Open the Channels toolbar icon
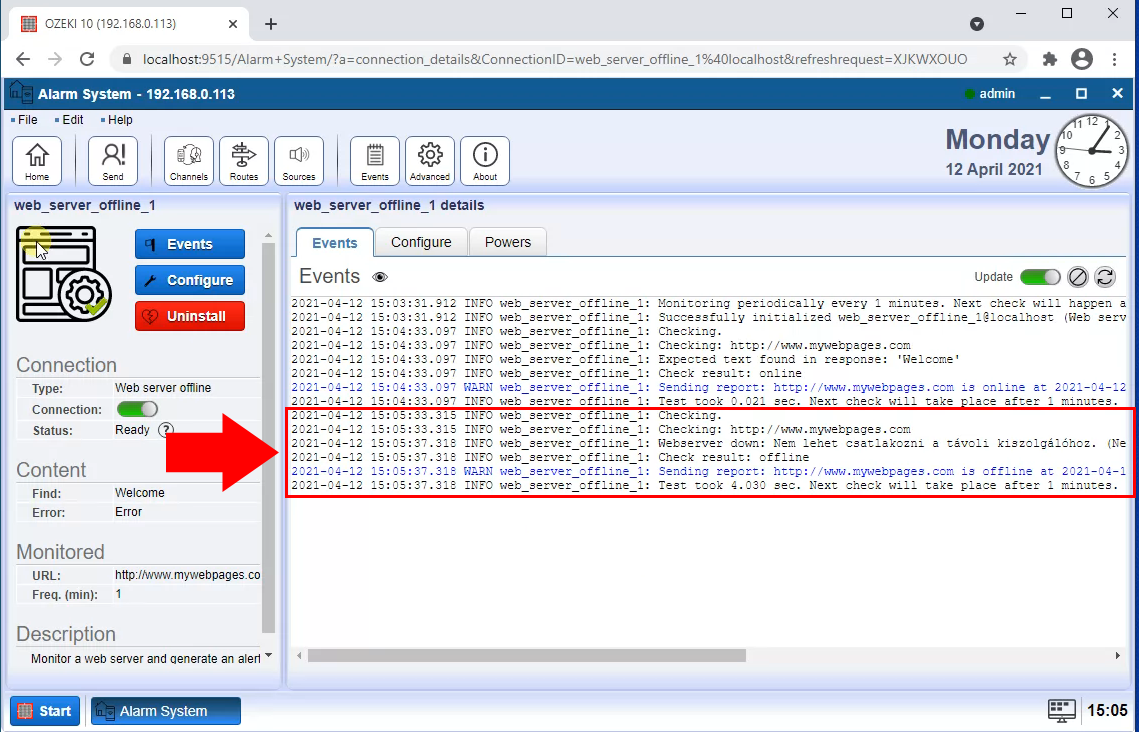Screen dimensions: 1139x732 [189, 160]
